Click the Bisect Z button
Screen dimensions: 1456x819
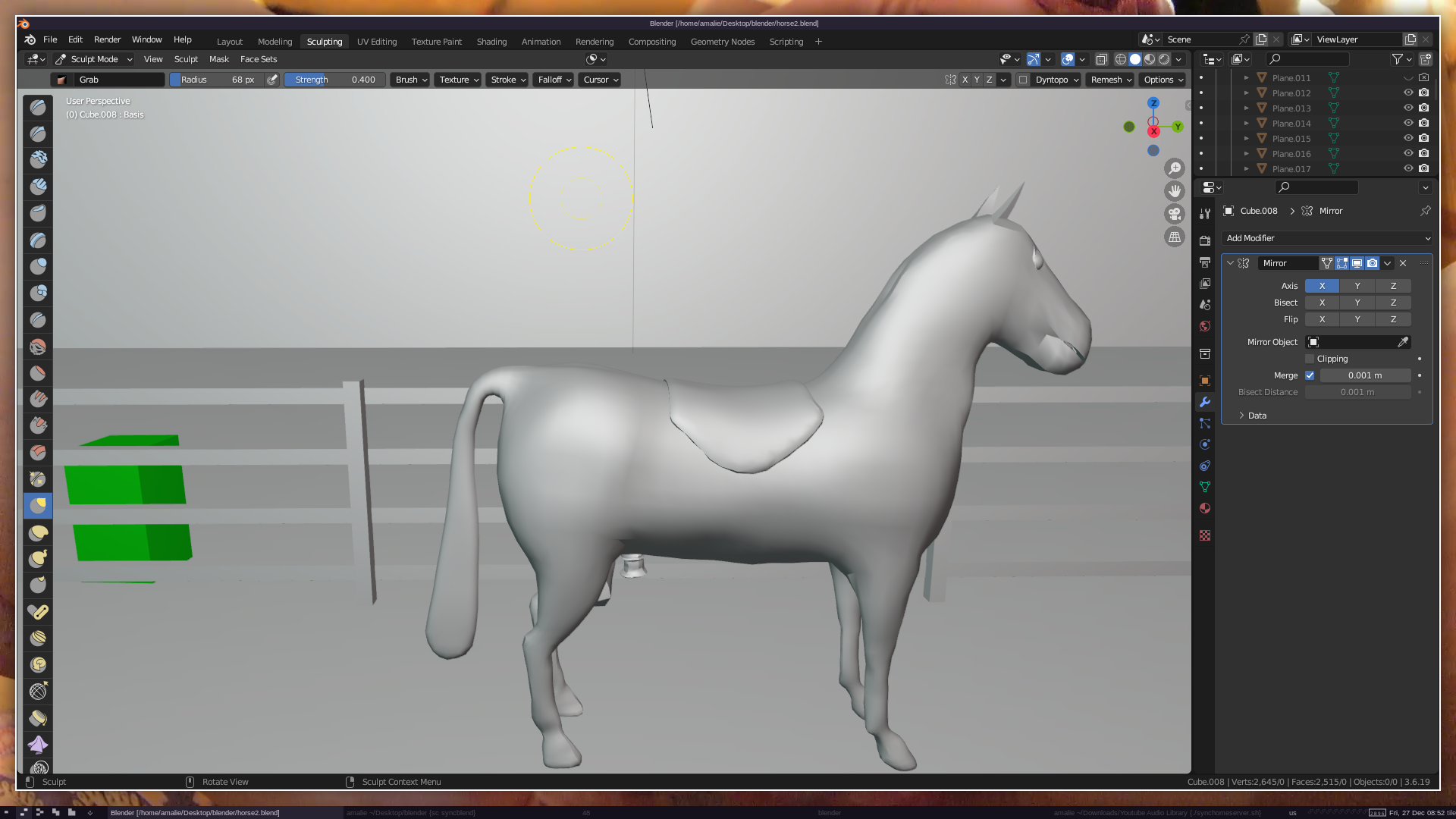[1393, 303]
